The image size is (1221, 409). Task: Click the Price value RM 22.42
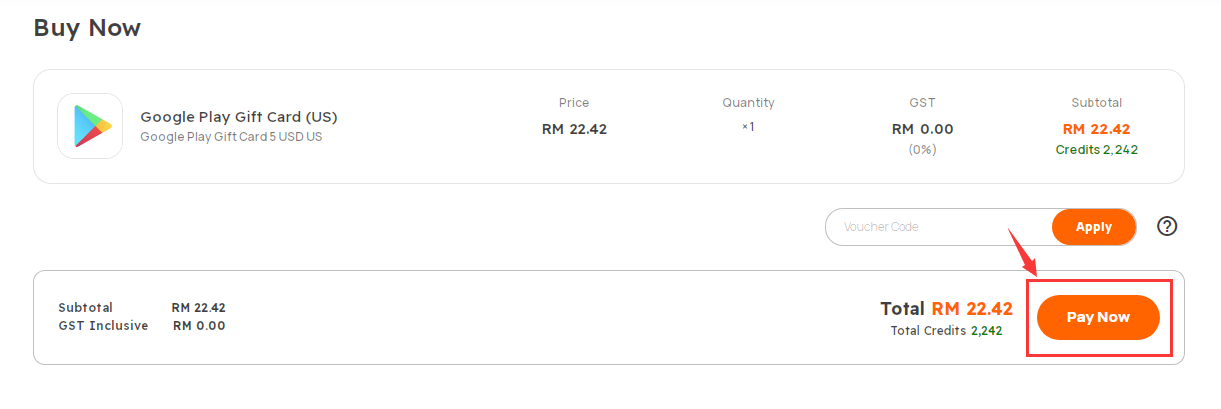[574, 129]
